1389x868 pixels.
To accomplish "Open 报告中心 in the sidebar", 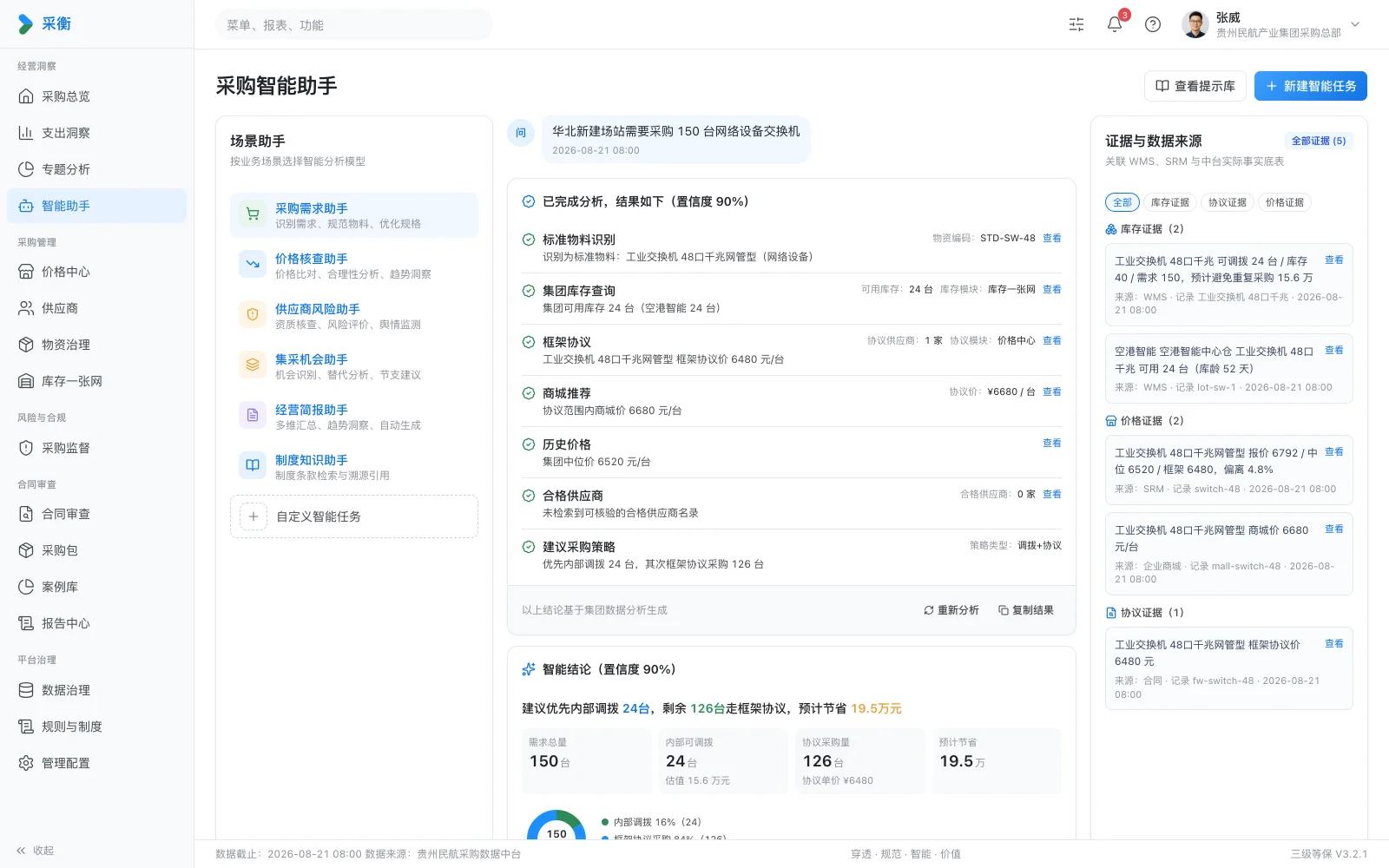I will pyautogui.click(x=96, y=623).
